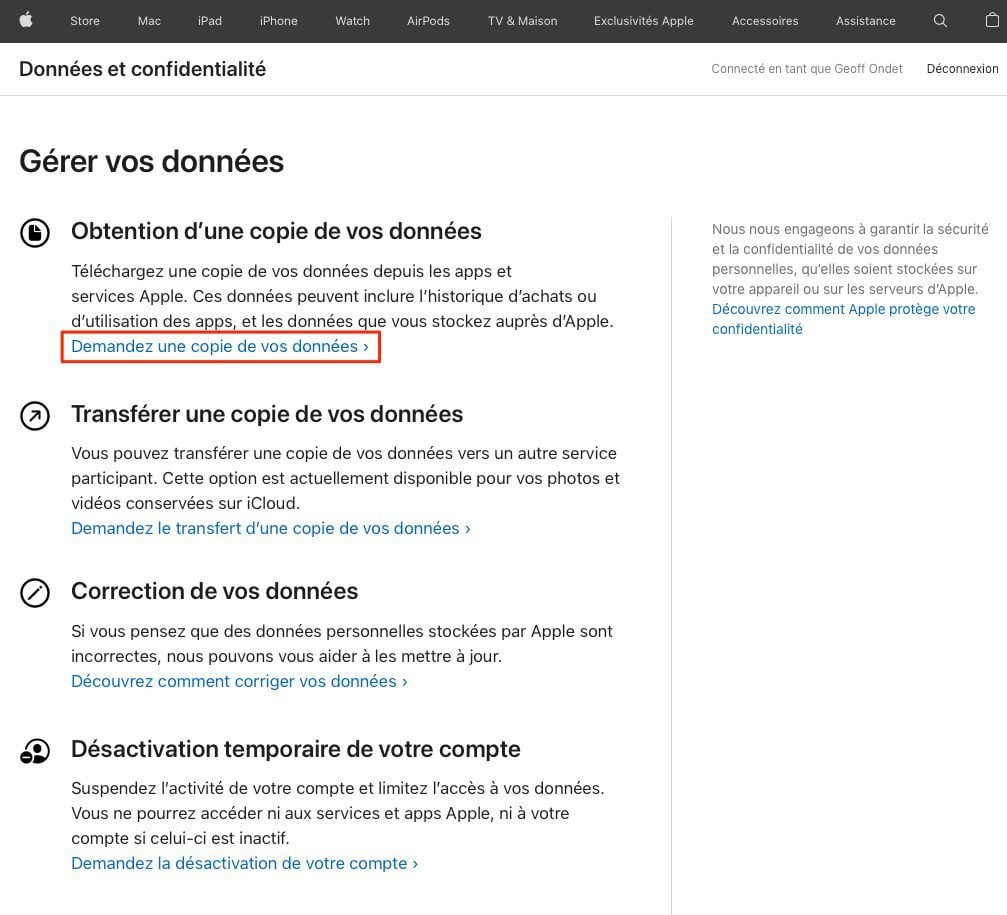Viewport: 1007px width, 915px height.
Task: Click the pencil icon beside Correction
Action: click(35, 593)
